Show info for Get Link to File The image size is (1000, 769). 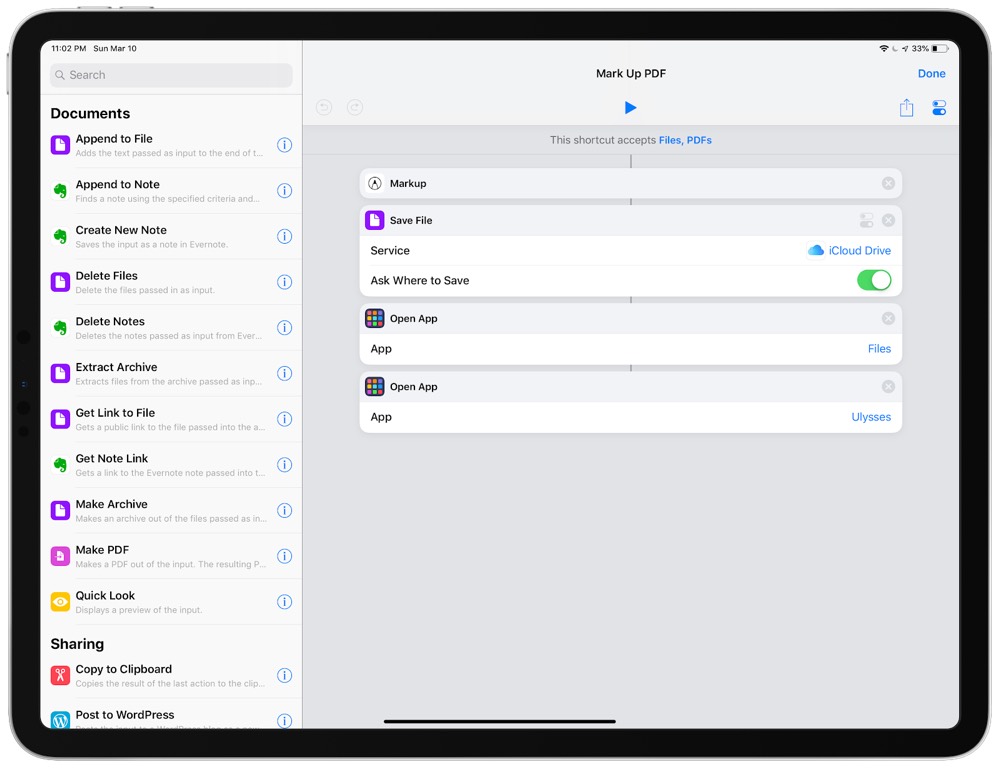point(284,420)
